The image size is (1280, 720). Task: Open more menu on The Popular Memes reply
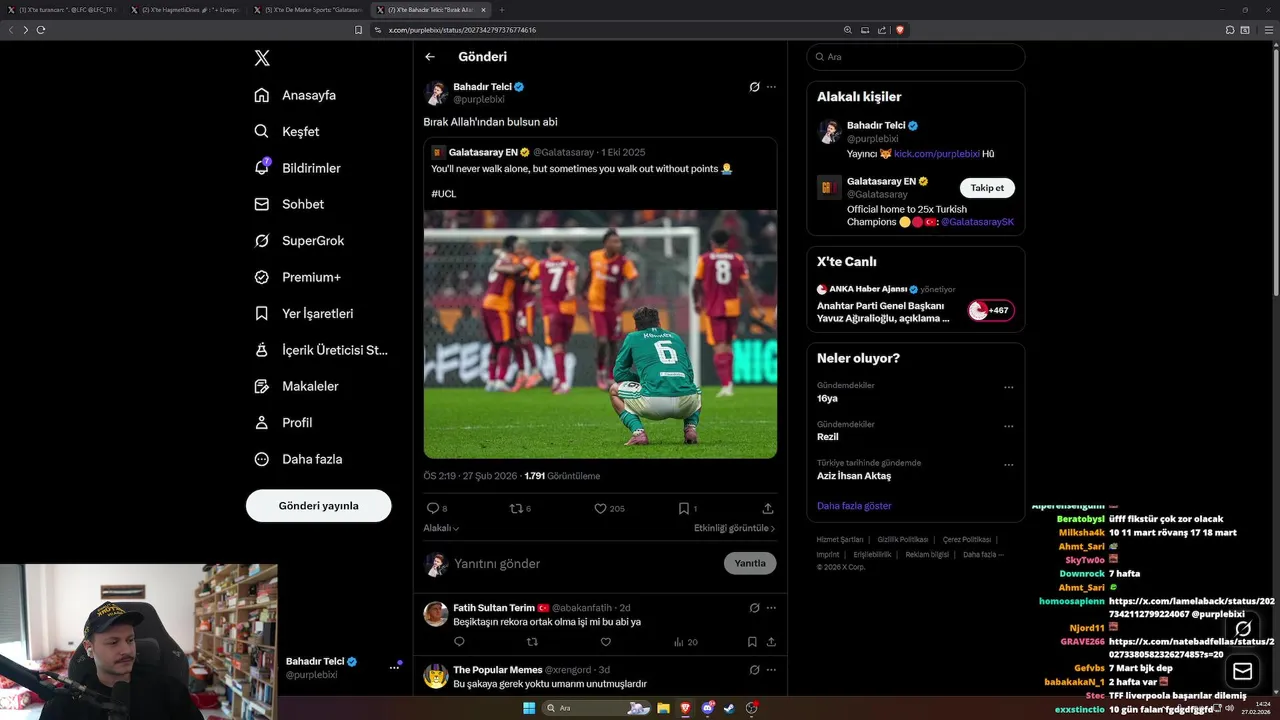(771, 669)
